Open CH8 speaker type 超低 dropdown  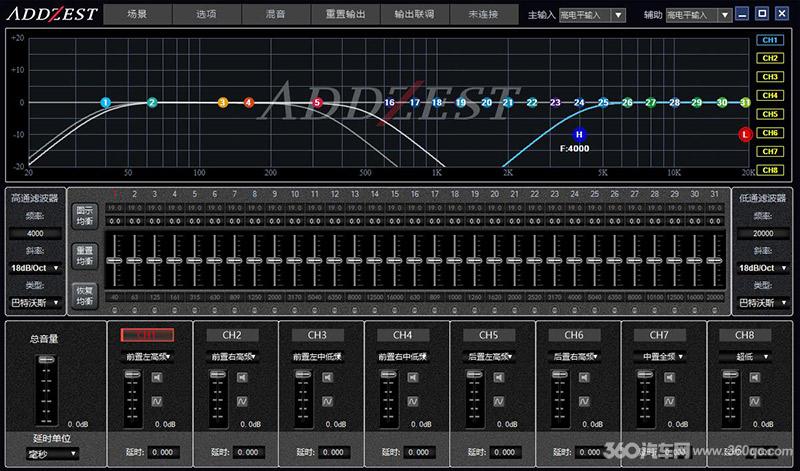tap(745, 357)
